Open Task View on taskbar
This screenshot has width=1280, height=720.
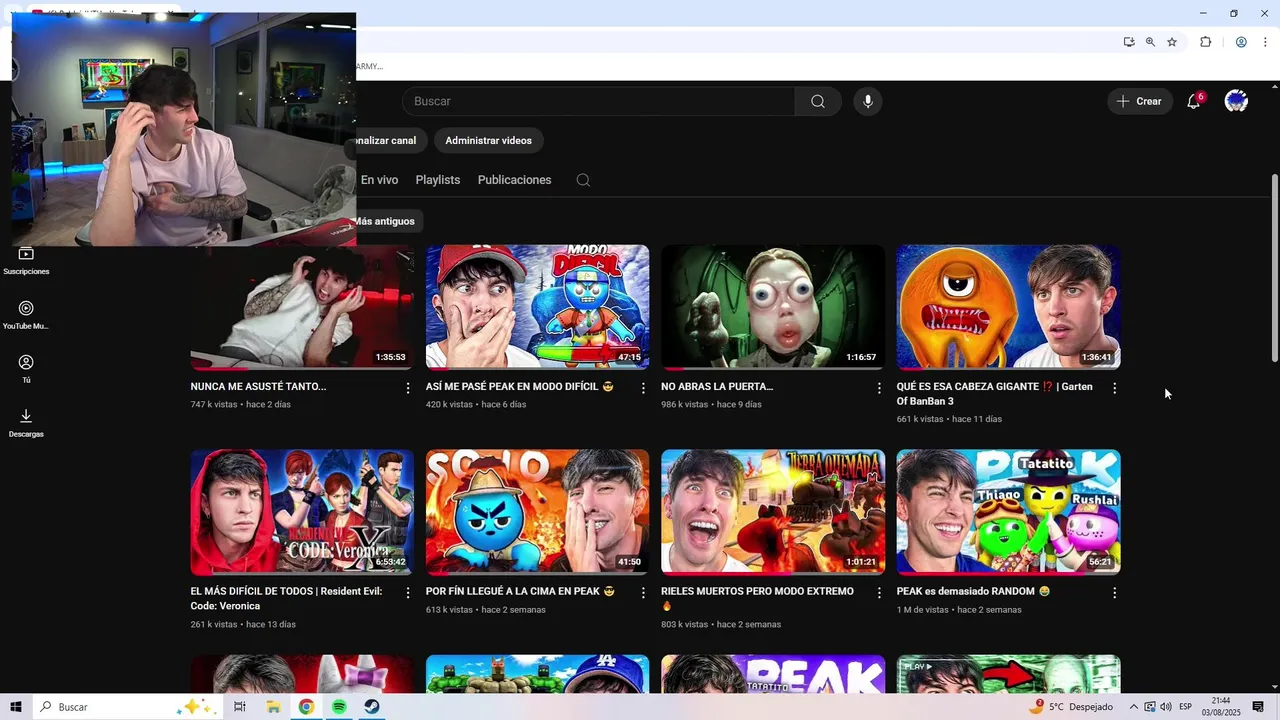[239, 707]
